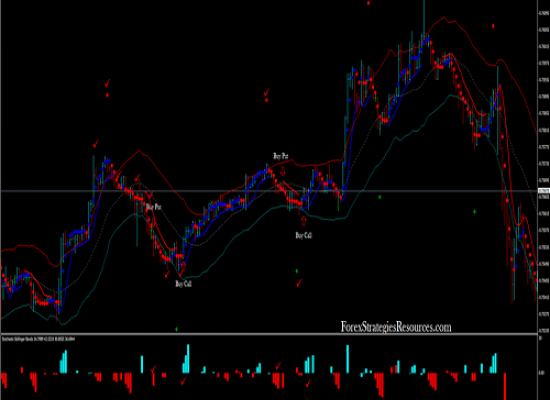550x400 pixels.
Task: Click the highlighted current price tag on price axis
Action: click(x=544, y=191)
